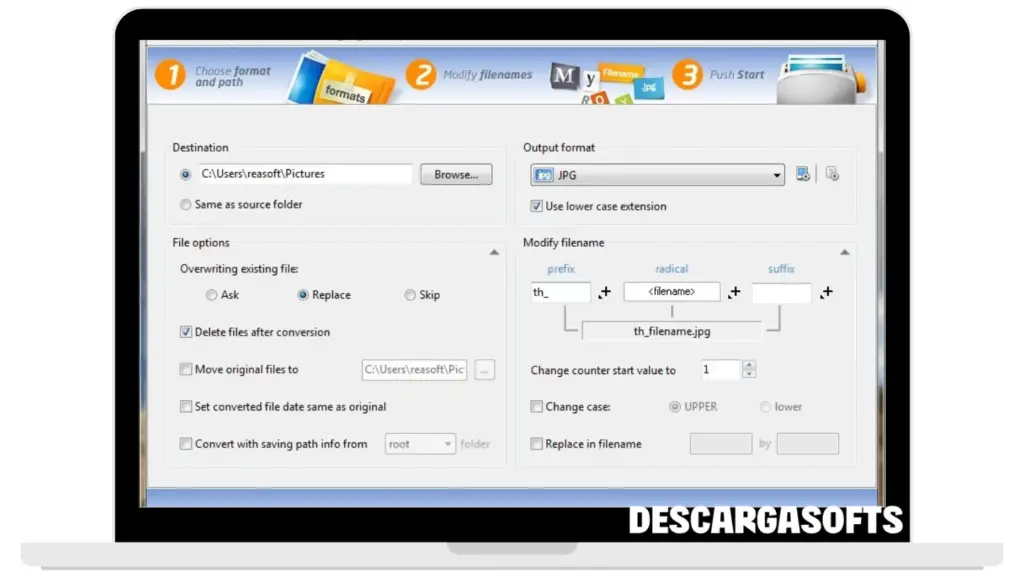
Task: Click the plus icon next to radical field
Action: pos(735,293)
